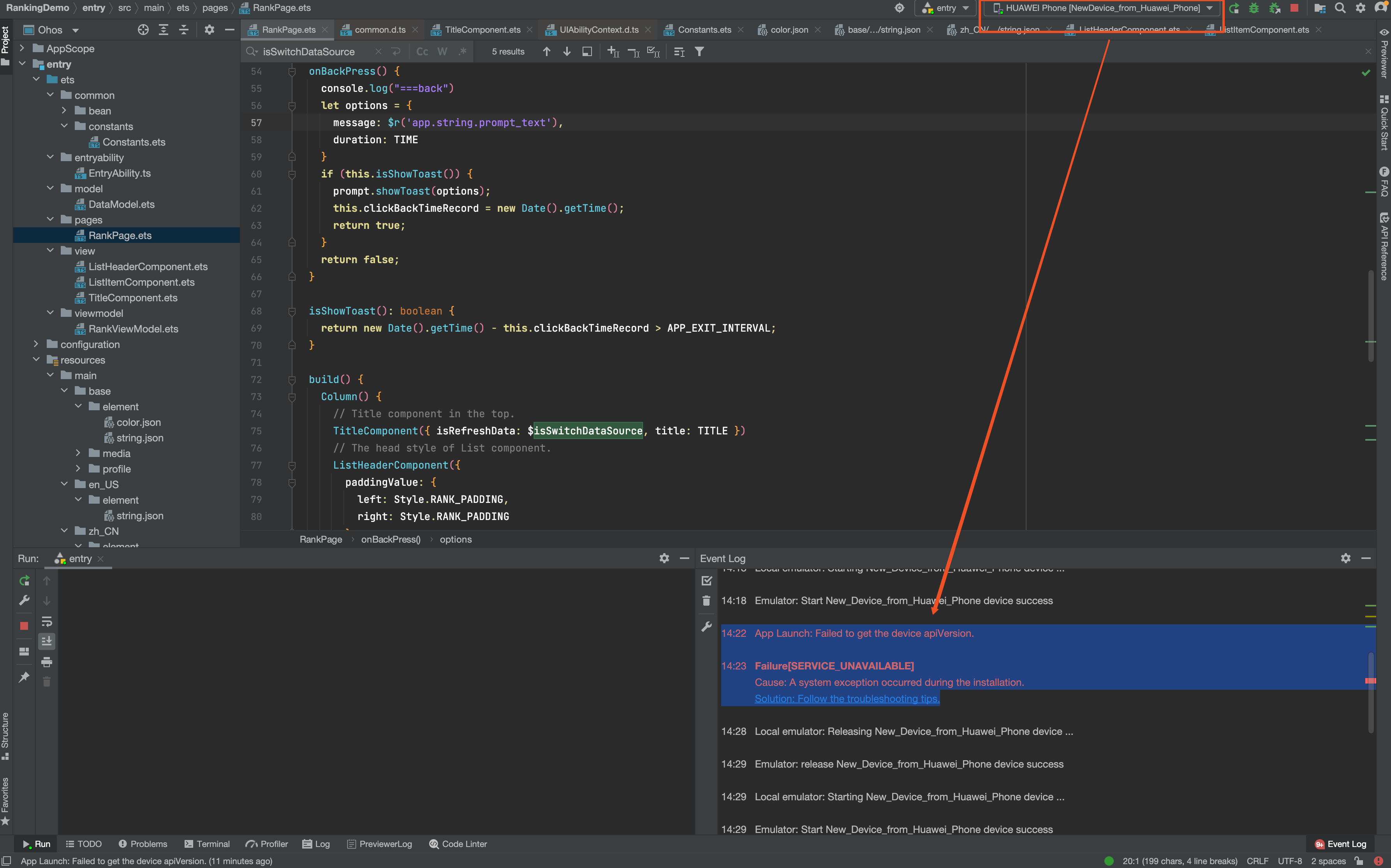Collapse the viewmodel folder
The height and width of the screenshot is (868, 1391).
[50, 313]
